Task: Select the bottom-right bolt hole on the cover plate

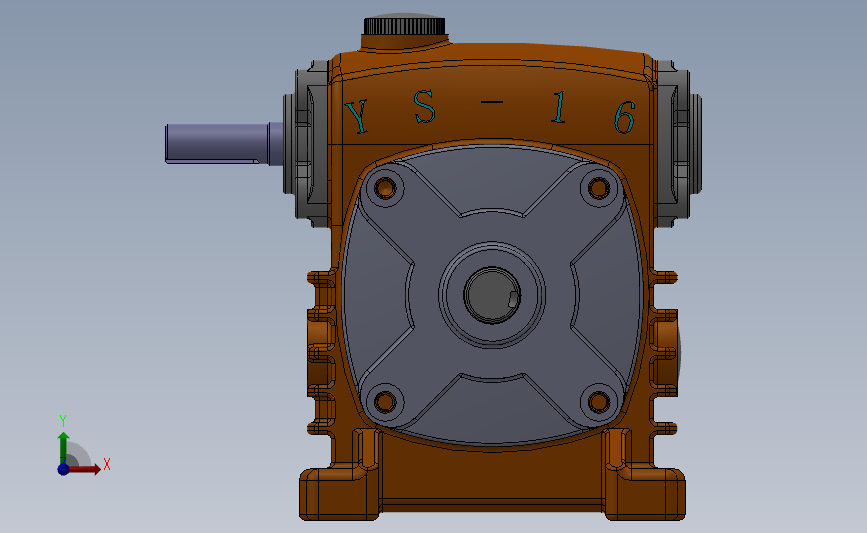Action: coord(598,401)
